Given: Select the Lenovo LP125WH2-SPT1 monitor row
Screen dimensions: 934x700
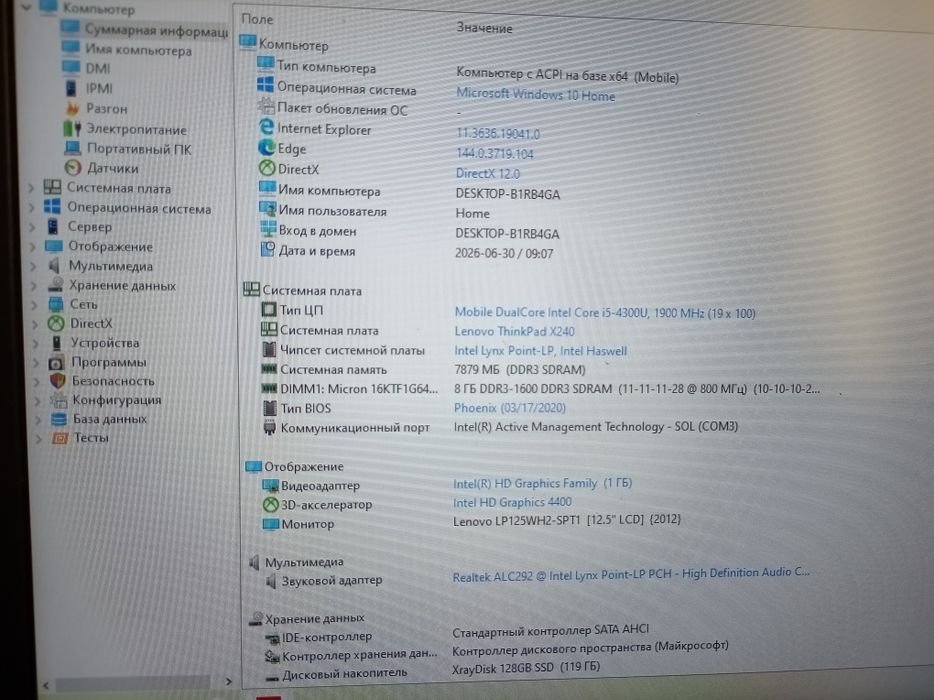Looking at the screenshot, I should tap(471, 523).
